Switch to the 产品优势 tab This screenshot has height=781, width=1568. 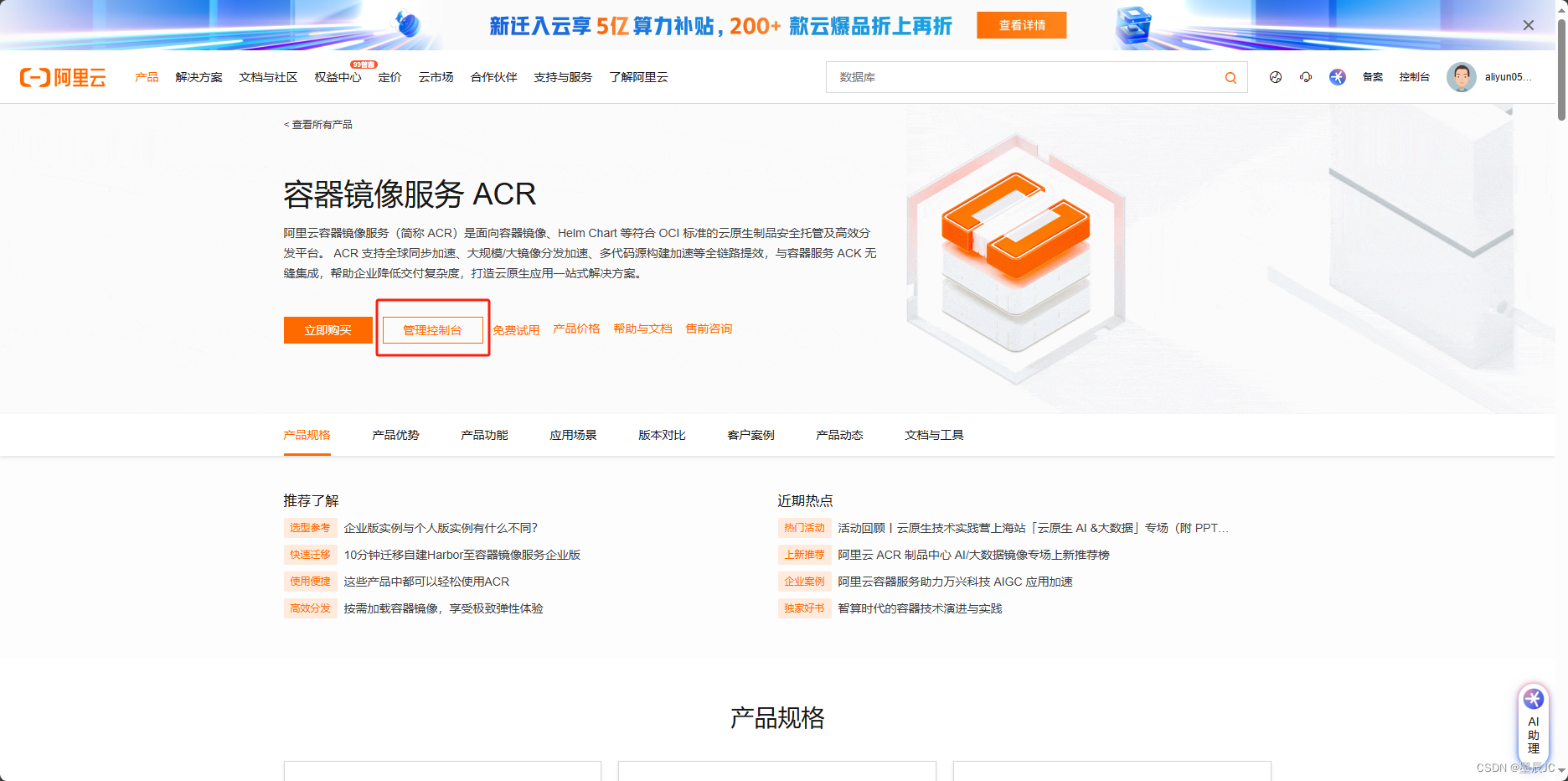click(x=396, y=435)
